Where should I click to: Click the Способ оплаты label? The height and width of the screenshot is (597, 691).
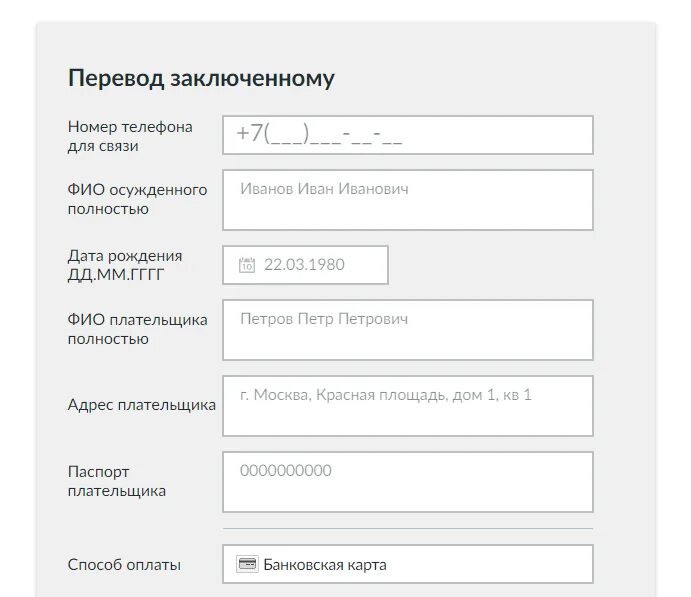[x=124, y=564]
